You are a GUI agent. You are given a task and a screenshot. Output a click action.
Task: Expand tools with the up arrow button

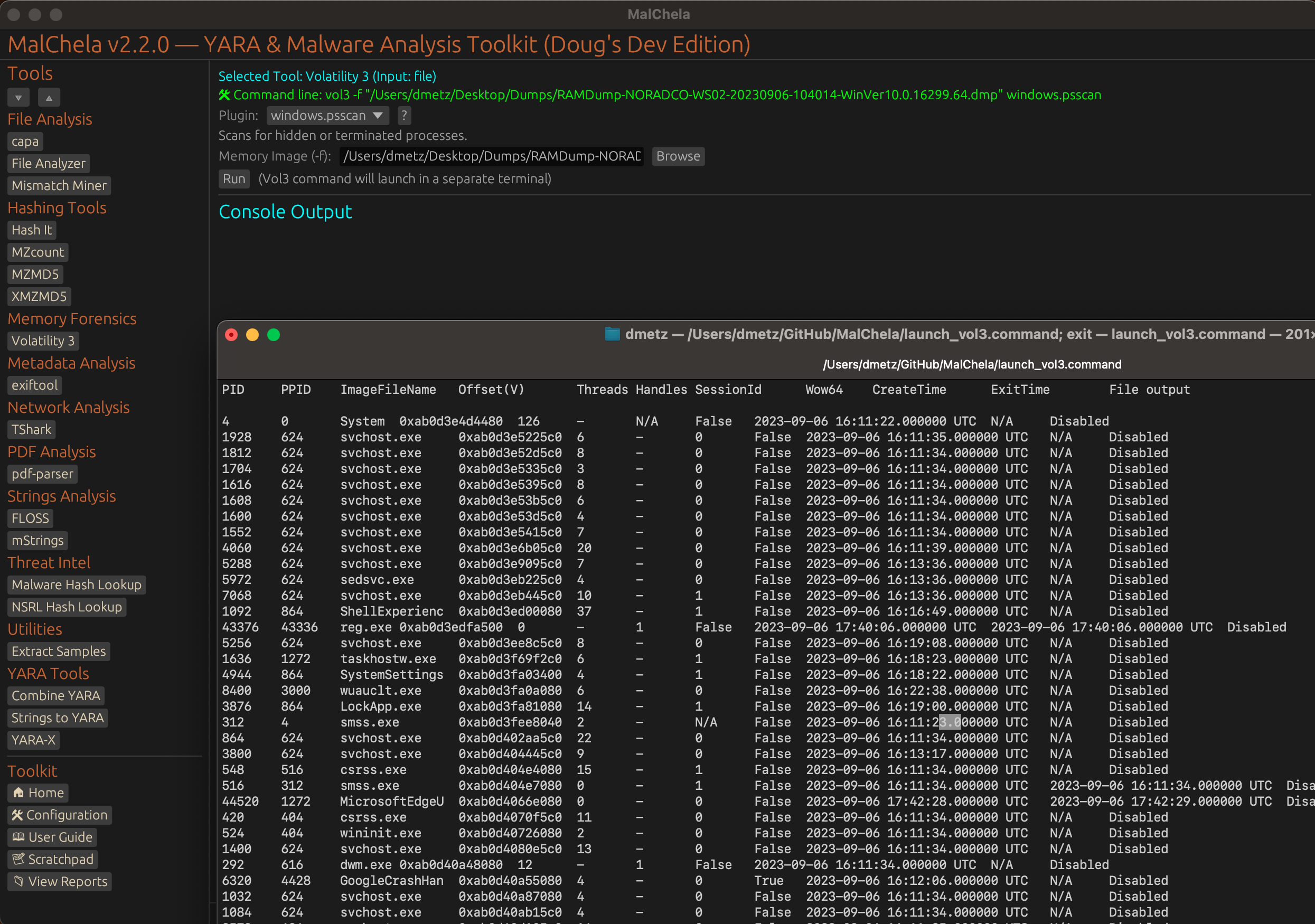coord(49,98)
